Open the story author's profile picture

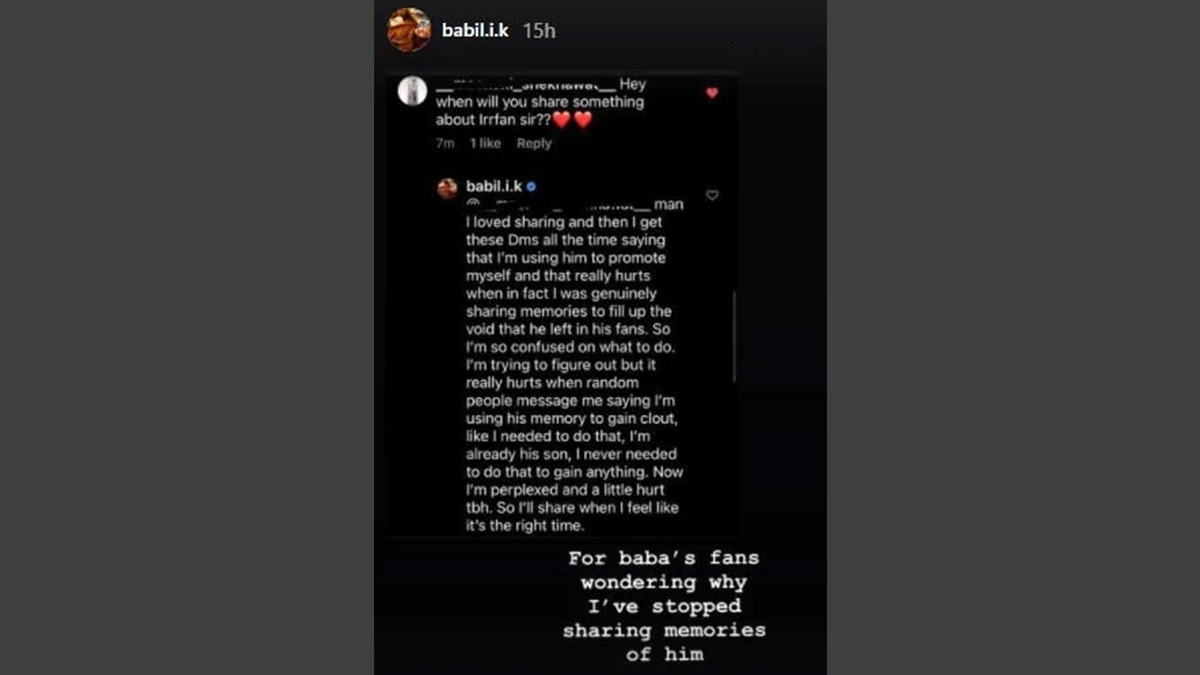click(409, 30)
